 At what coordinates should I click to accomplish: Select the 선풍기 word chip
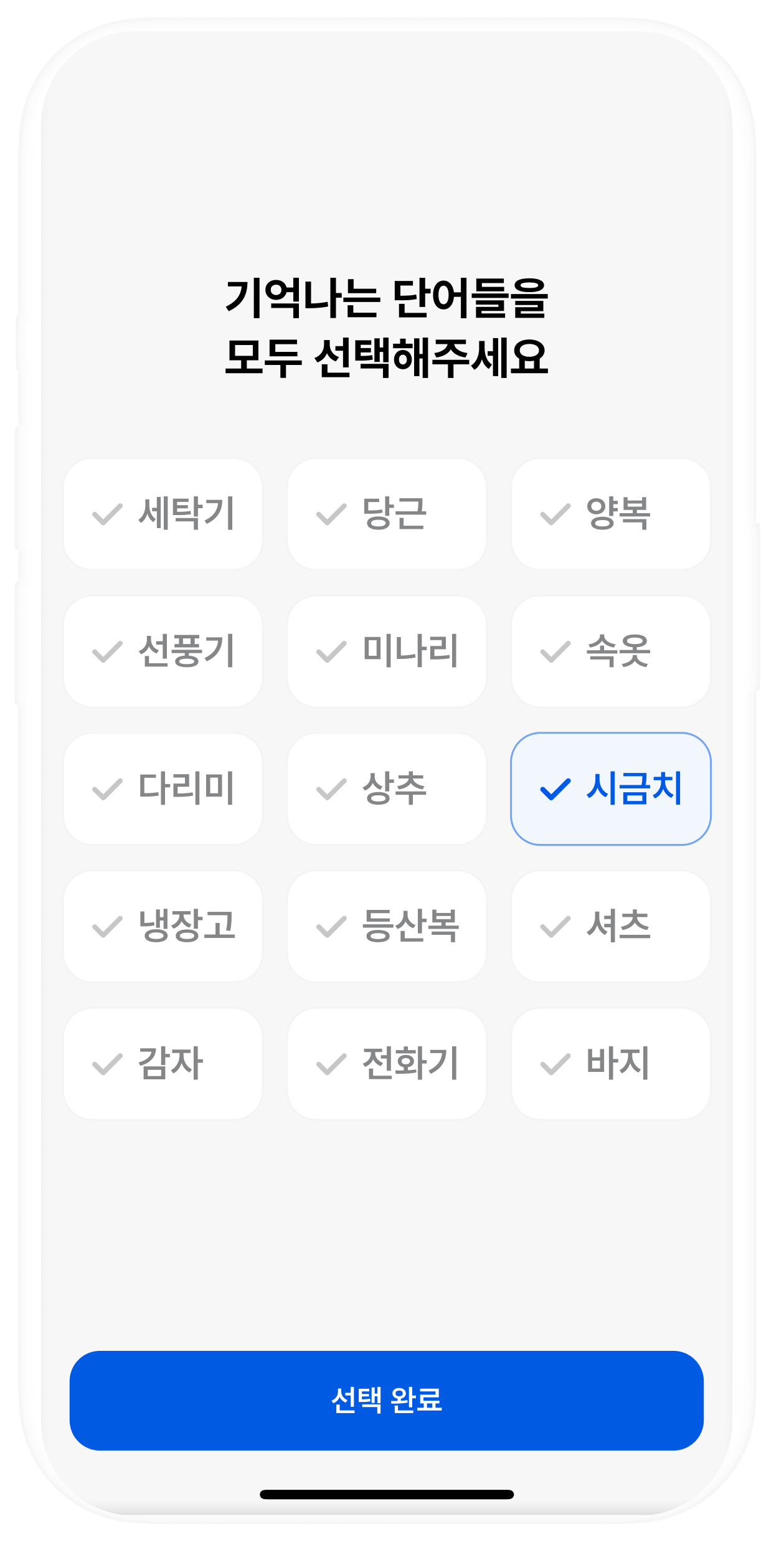pos(163,651)
